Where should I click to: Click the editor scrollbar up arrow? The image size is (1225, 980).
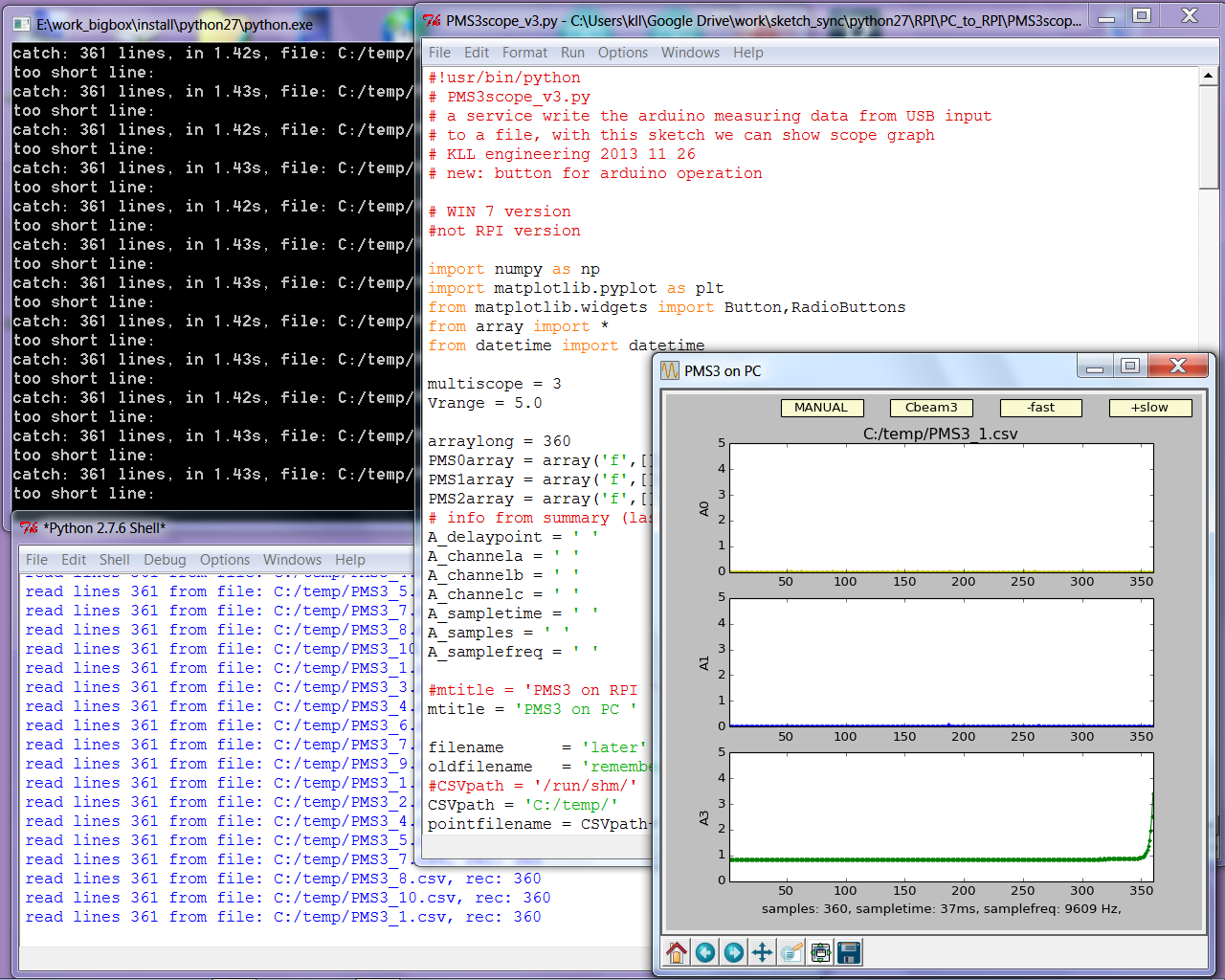point(1208,77)
